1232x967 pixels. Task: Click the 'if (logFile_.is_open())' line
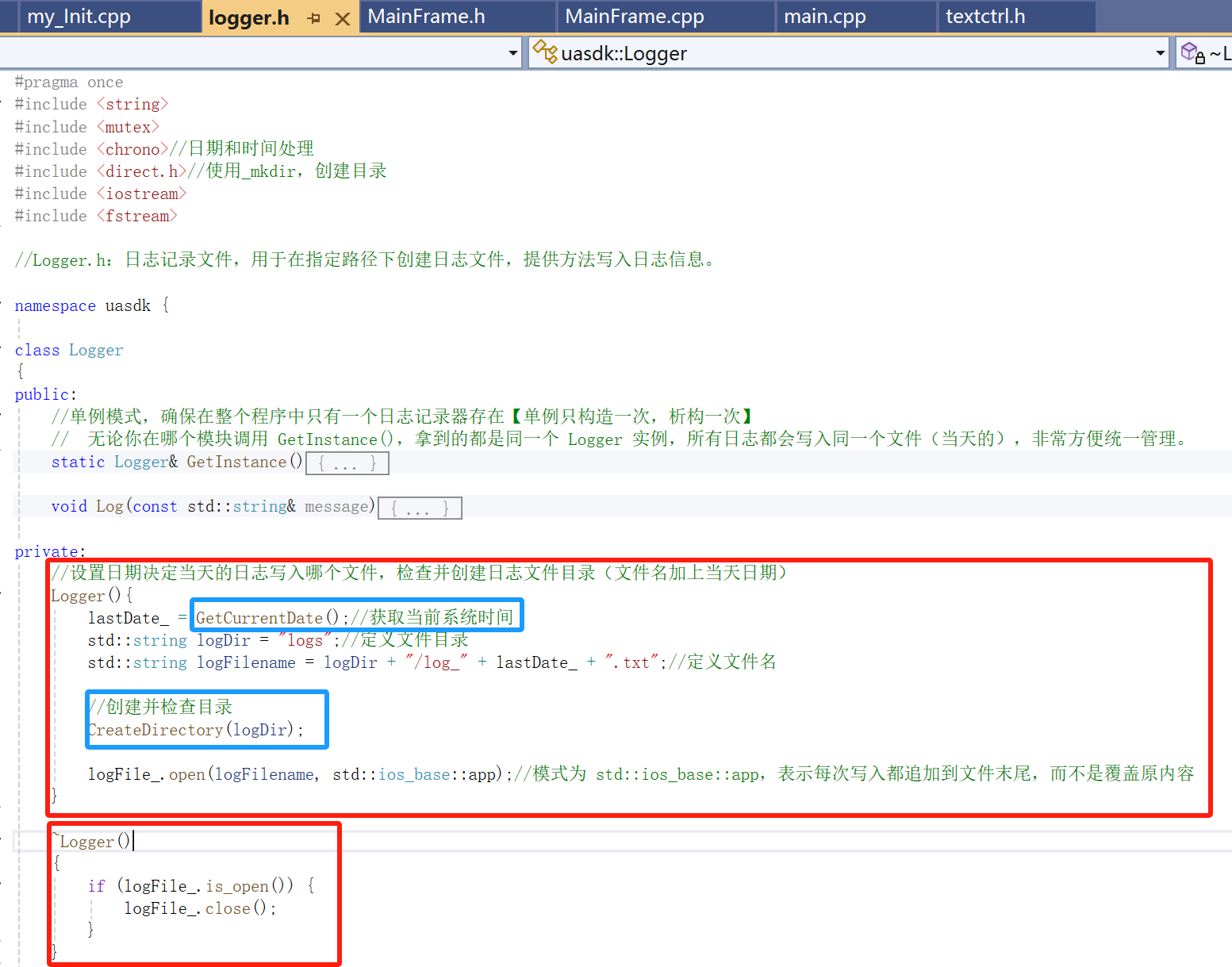[201, 886]
